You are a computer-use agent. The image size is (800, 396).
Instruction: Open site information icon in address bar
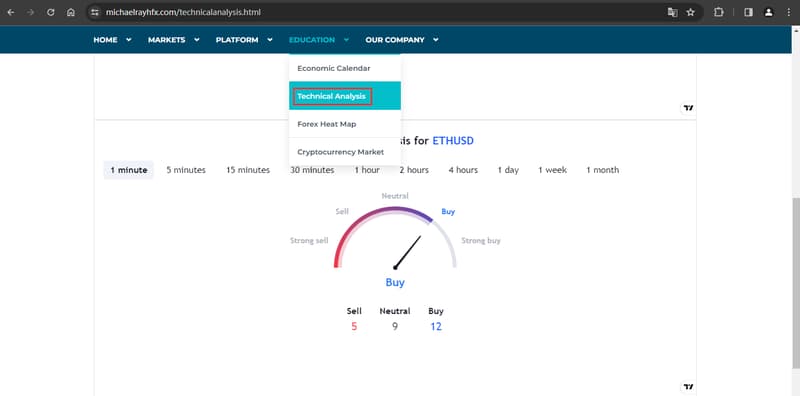pyautogui.click(x=94, y=12)
